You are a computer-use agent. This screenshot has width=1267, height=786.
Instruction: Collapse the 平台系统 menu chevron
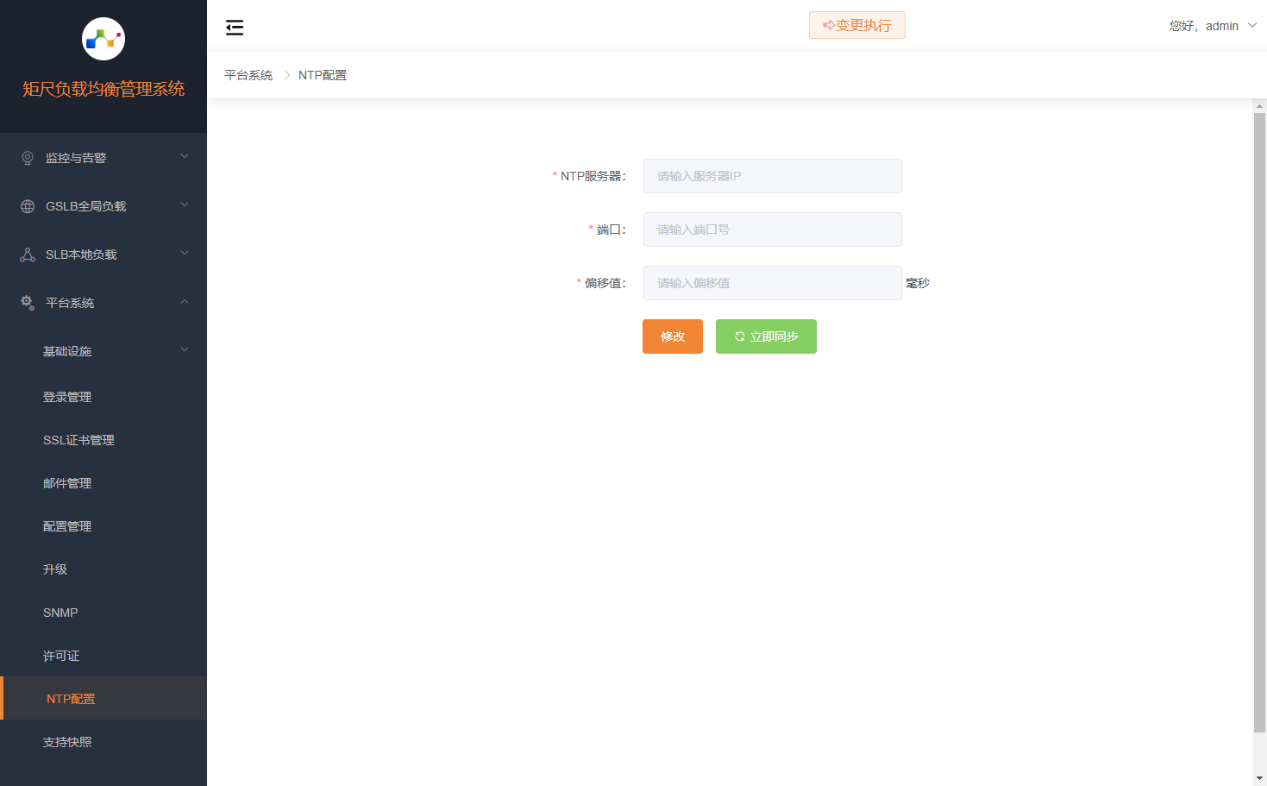point(184,302)
